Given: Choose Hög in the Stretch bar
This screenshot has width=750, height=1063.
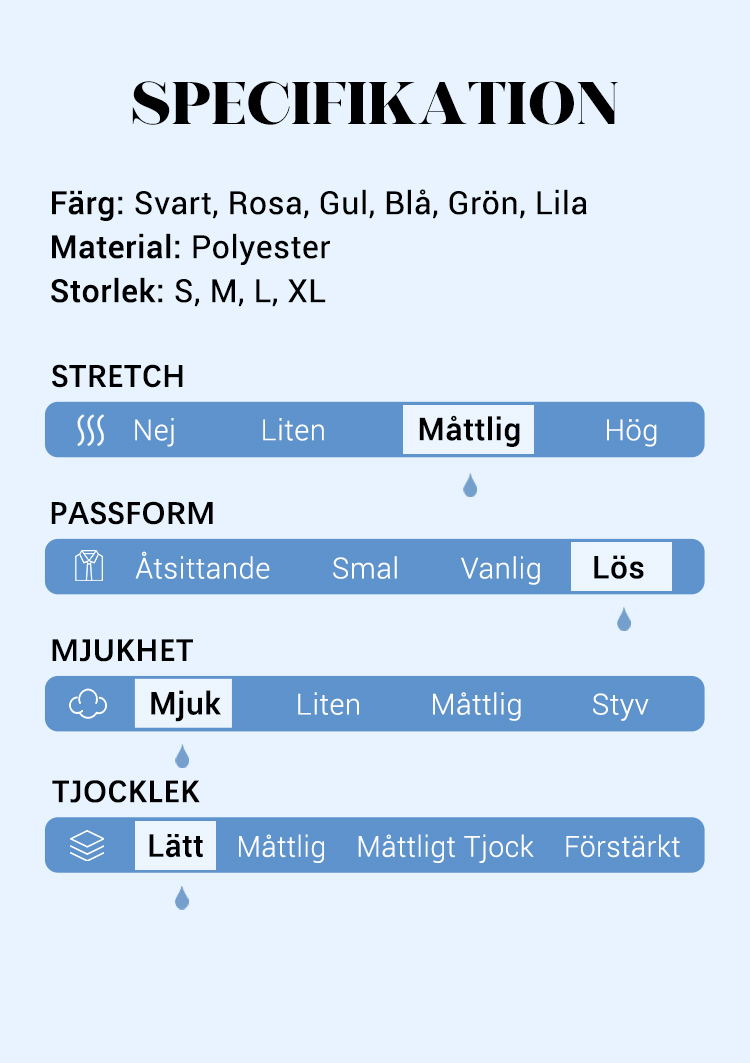Looking at the screenshot, I should [631, 431].
